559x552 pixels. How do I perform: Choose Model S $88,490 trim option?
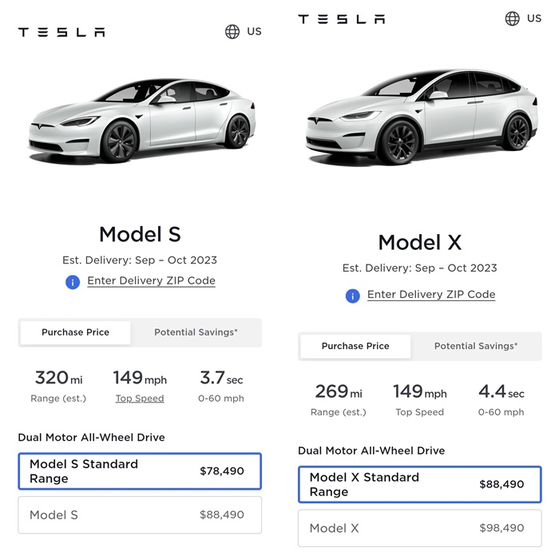[x=140, y=515]
